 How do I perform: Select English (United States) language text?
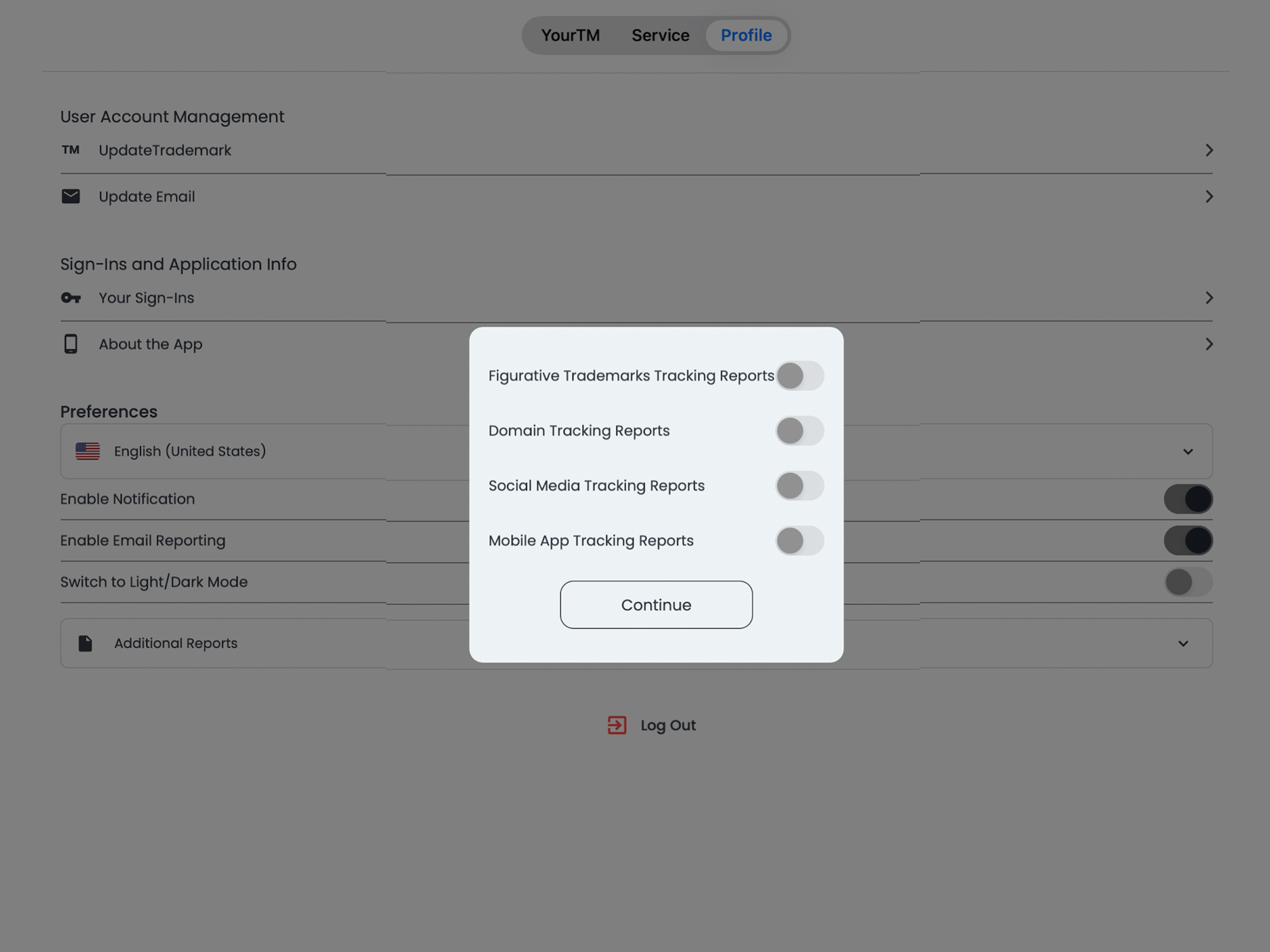click(190, 451)
